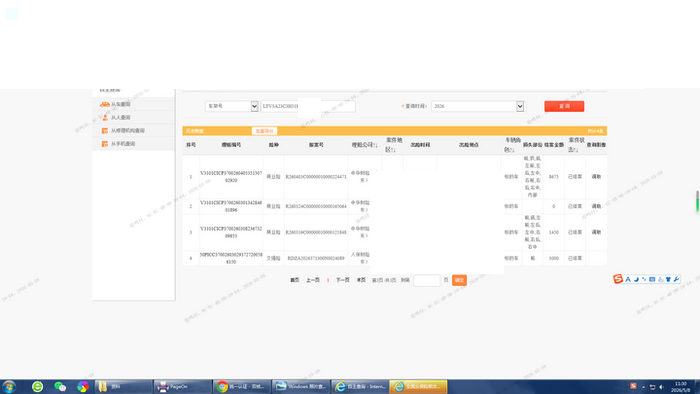The height and width of the screenshot is (394, 700).
Task: Open the 从车查询 car query item
Action: [121, 104]
